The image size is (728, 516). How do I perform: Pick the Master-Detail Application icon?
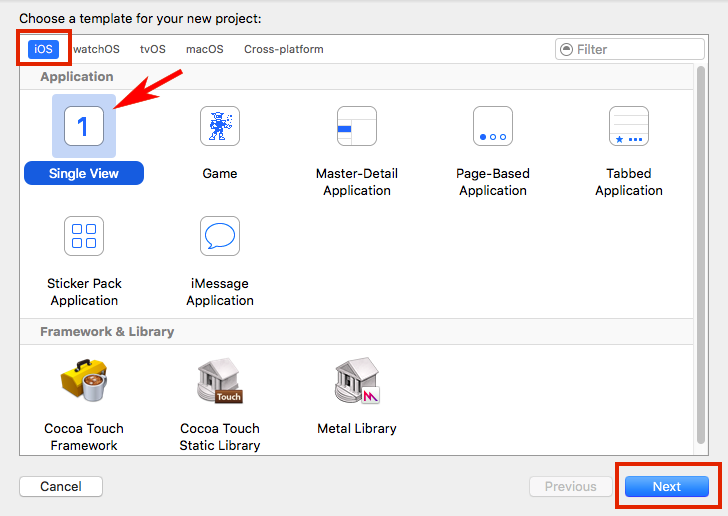(357, 126)
